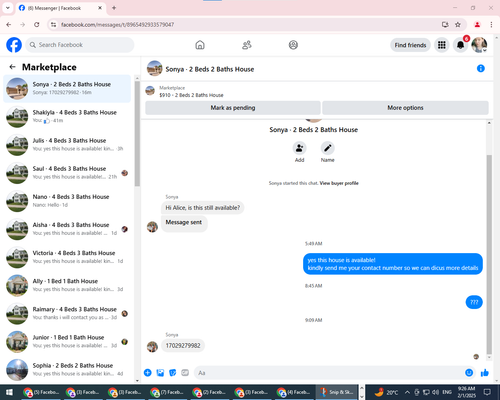Image resolution: width=500 pixels, height=400 pixels.
Task: Open Raimary 4 Beds 3 Baths chat
Action: point(67,313)
